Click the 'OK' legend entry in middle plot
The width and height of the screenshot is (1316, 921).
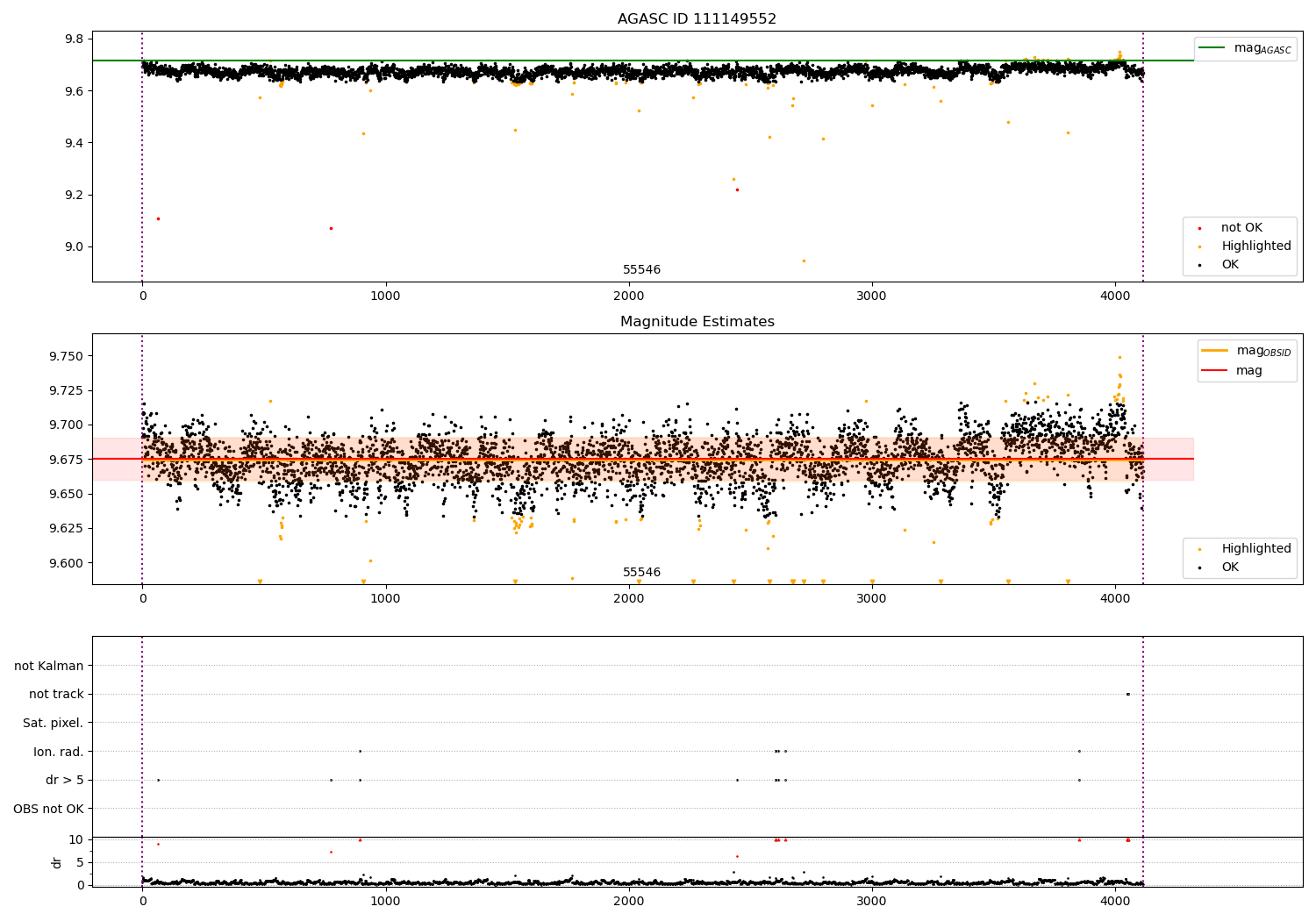(1230, 568)
